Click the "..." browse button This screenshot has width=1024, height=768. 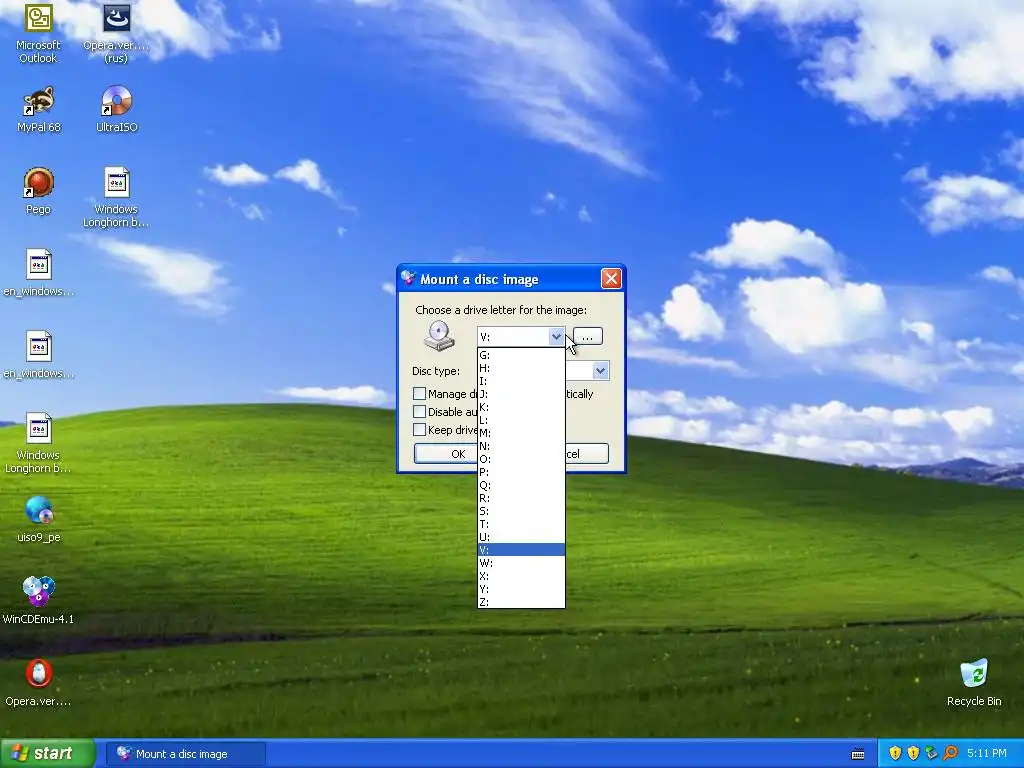(588, 336)
